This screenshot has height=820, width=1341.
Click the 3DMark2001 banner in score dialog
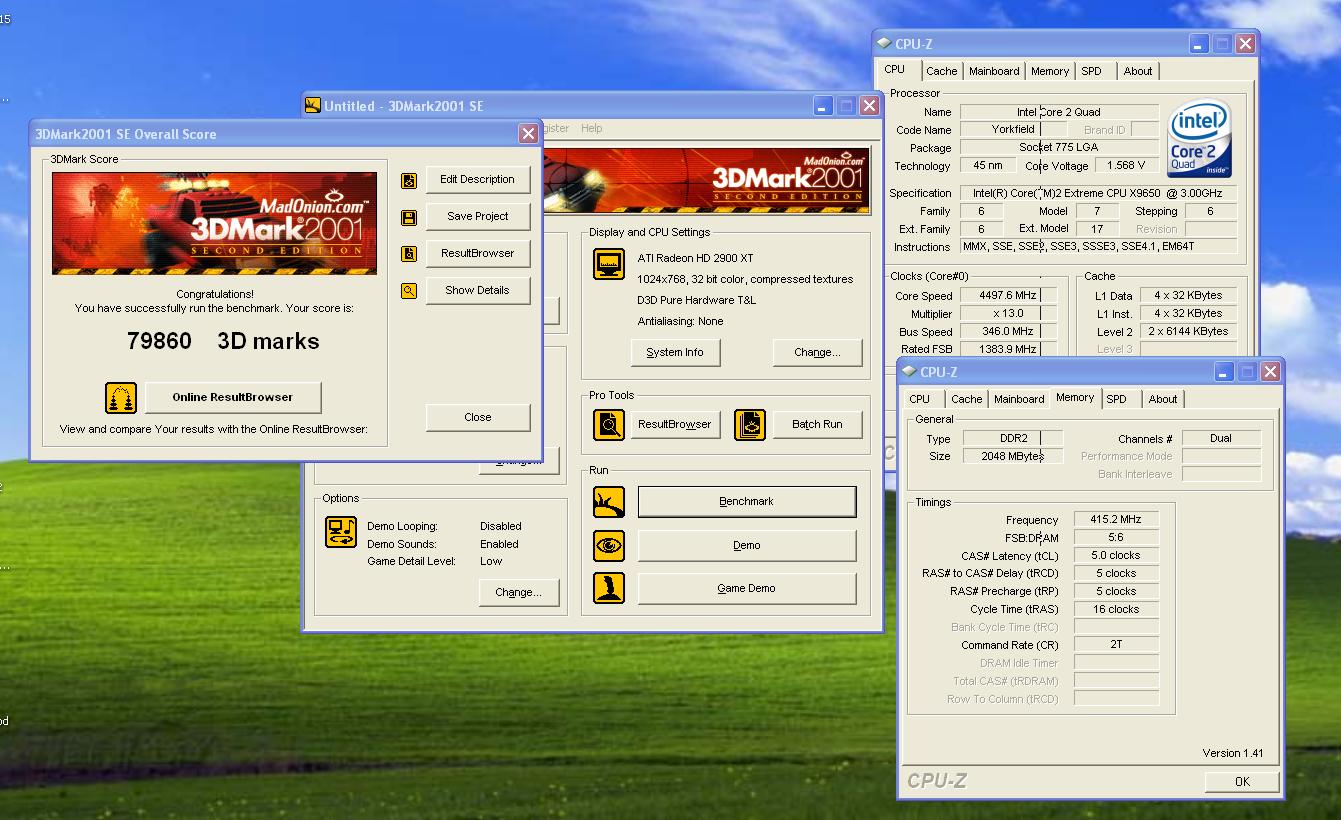point(215,223)
